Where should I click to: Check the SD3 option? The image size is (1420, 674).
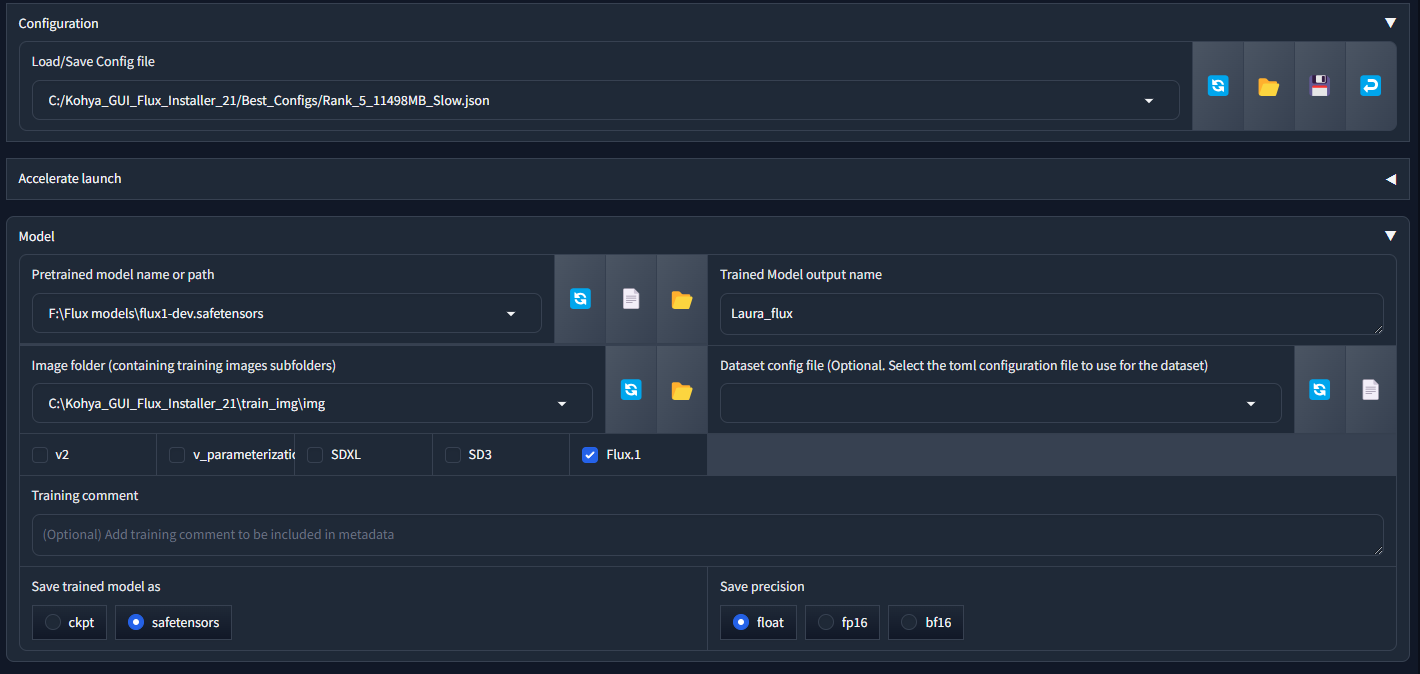(453, 455)
